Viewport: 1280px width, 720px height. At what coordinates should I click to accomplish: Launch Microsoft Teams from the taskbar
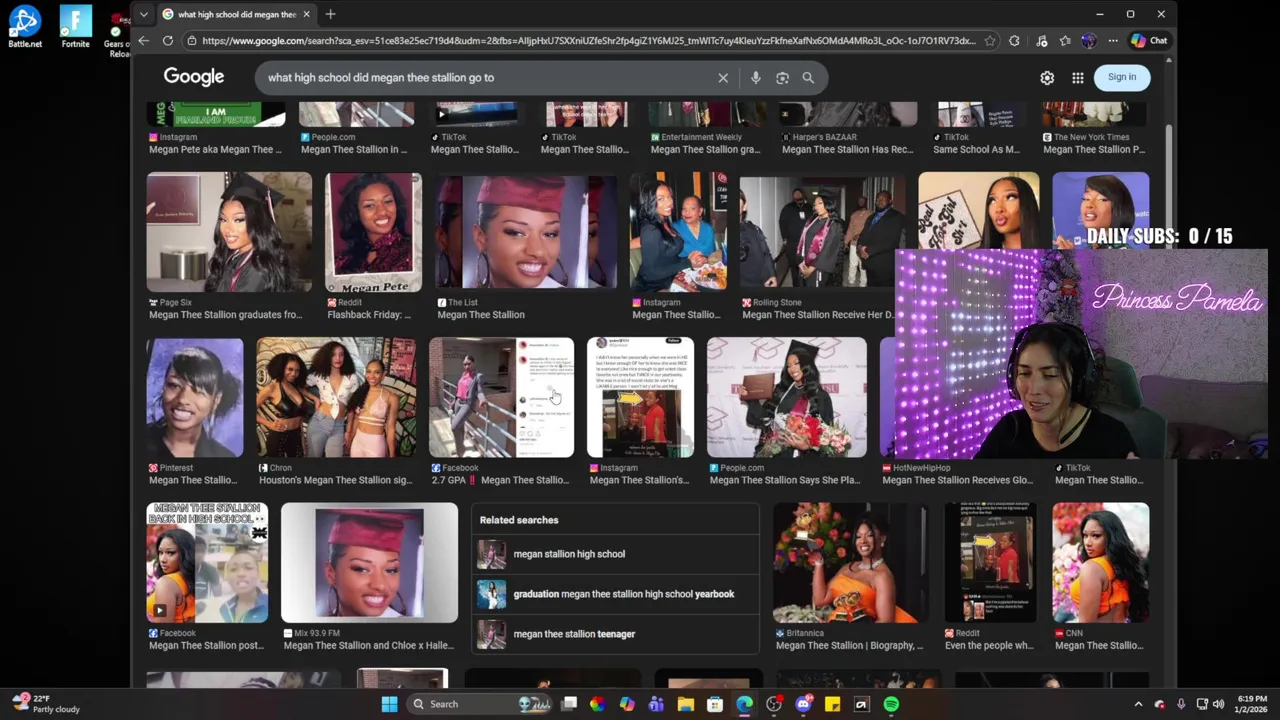coord(656,704)
